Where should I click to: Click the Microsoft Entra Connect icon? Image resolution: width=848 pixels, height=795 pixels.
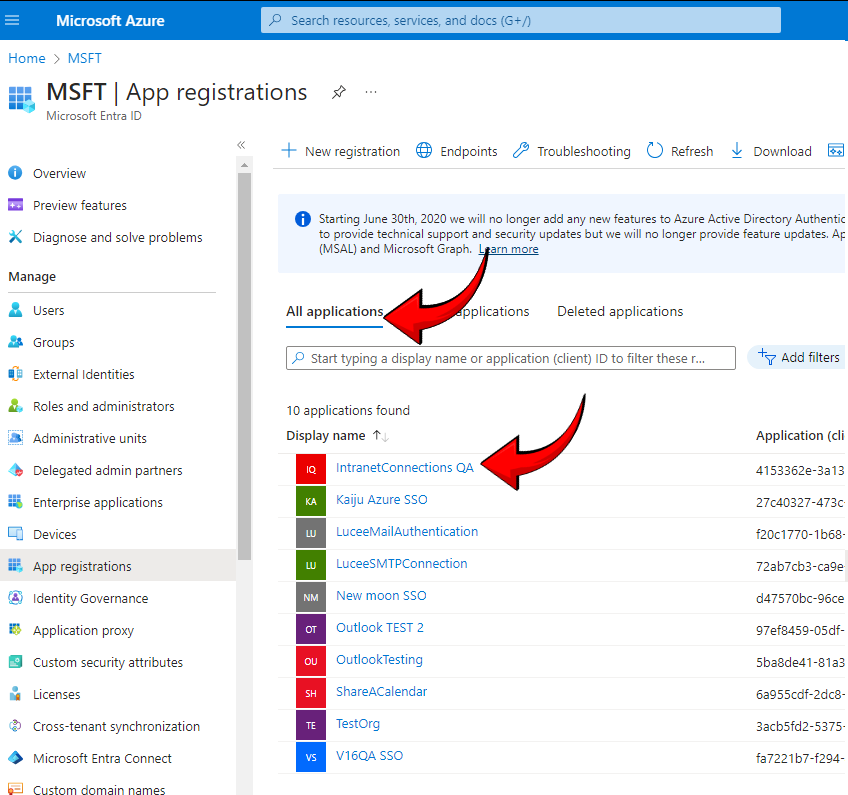point(16,758)
